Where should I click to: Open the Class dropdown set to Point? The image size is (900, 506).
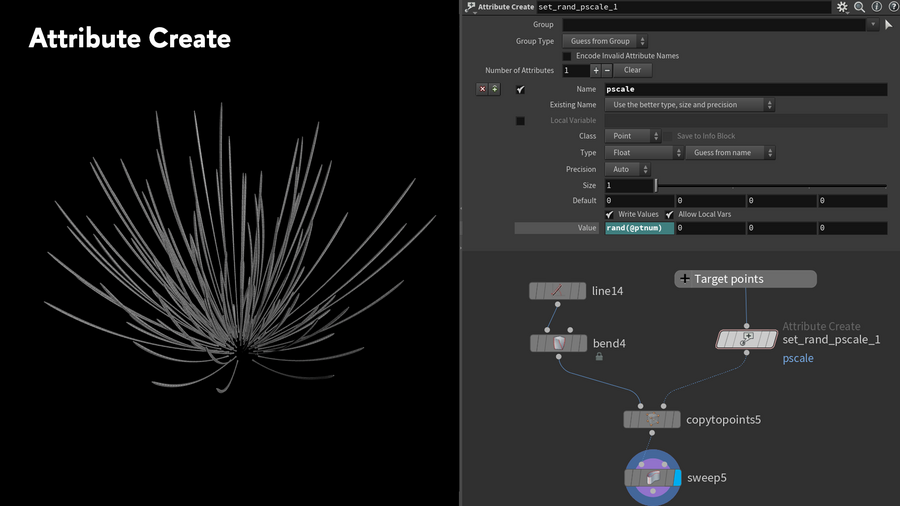click(x=633, y=136)
